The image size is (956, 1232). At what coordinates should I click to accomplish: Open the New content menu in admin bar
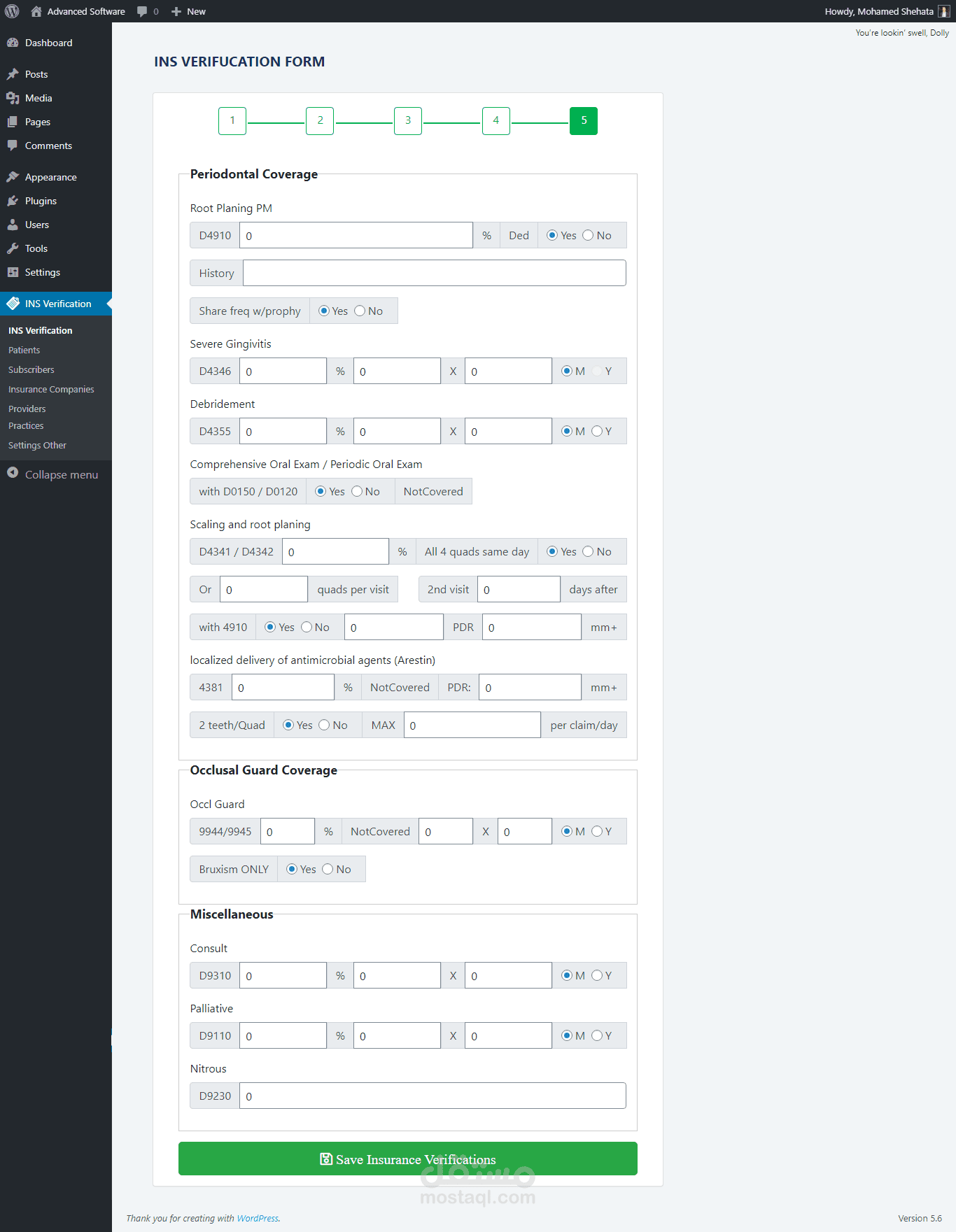coord(188,12)
